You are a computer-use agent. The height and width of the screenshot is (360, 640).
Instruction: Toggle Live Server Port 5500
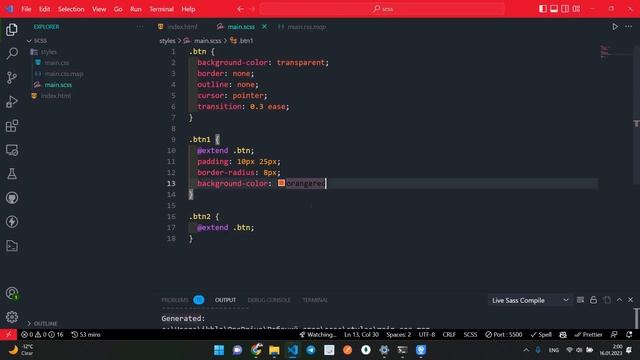[504, 334]
